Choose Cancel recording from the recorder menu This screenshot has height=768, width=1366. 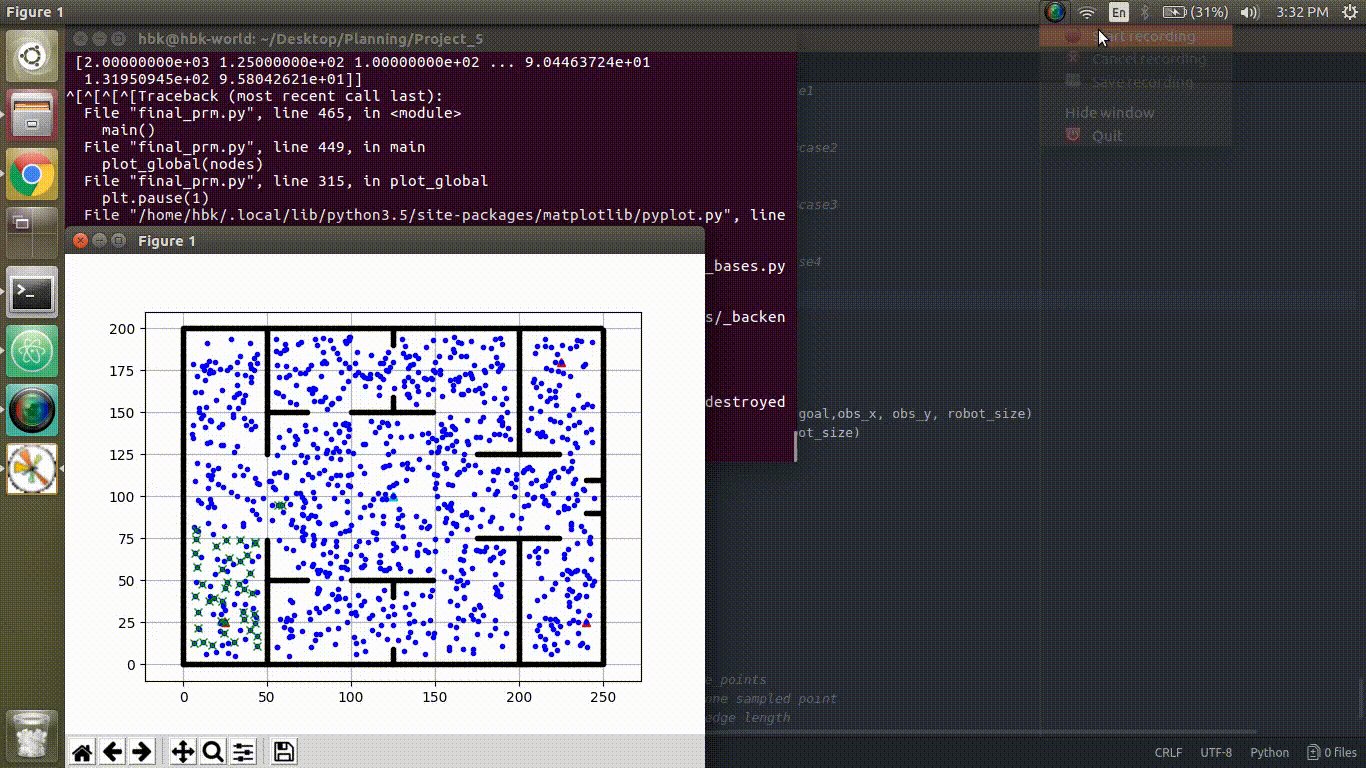tap(1136, 59)
